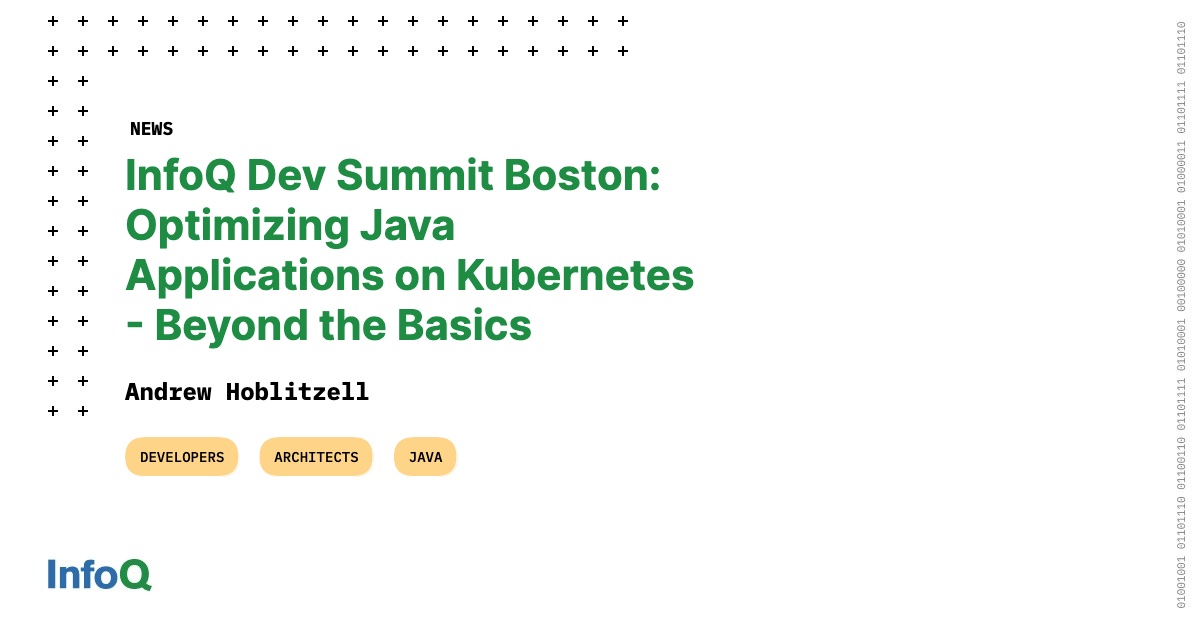The height and width of the screenshot is (630, 1200).
Task: Click the green Q in InfoQ logo
Action: [135, 574]
